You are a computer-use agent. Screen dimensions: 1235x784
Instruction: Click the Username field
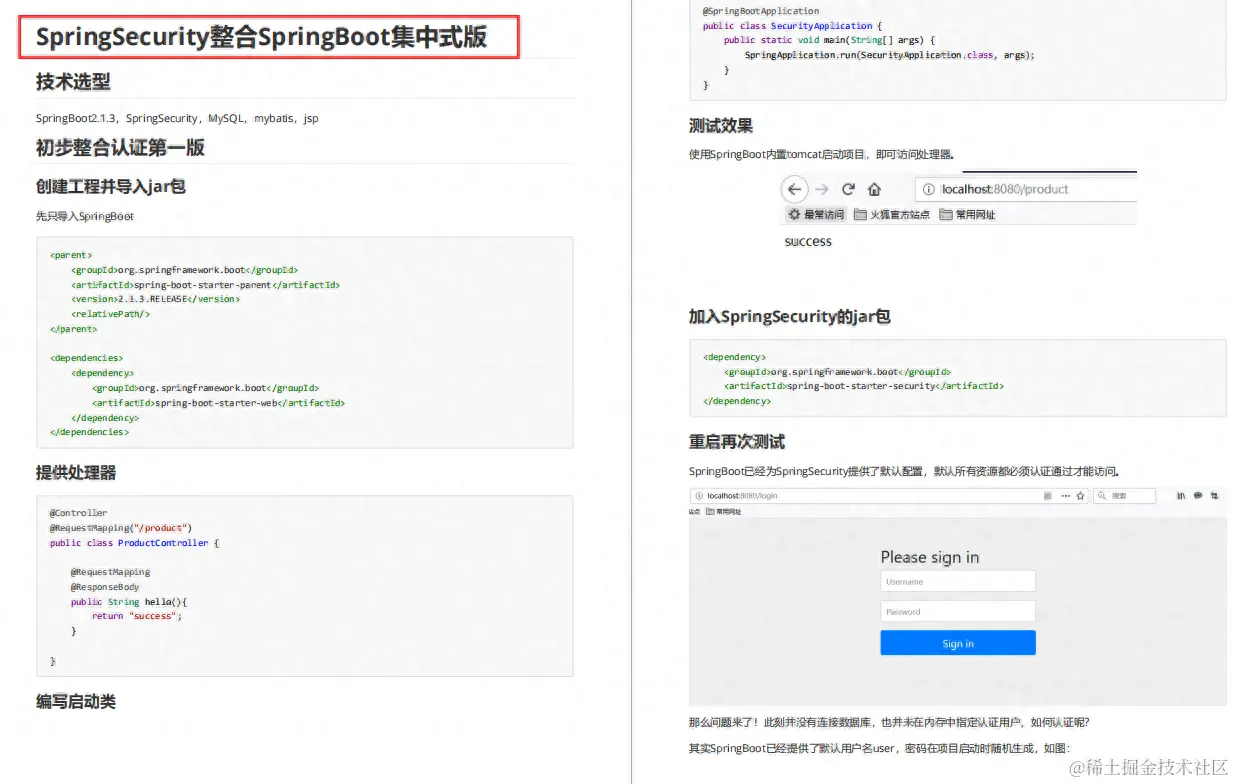pyautogui.click(x=958, y=581)
